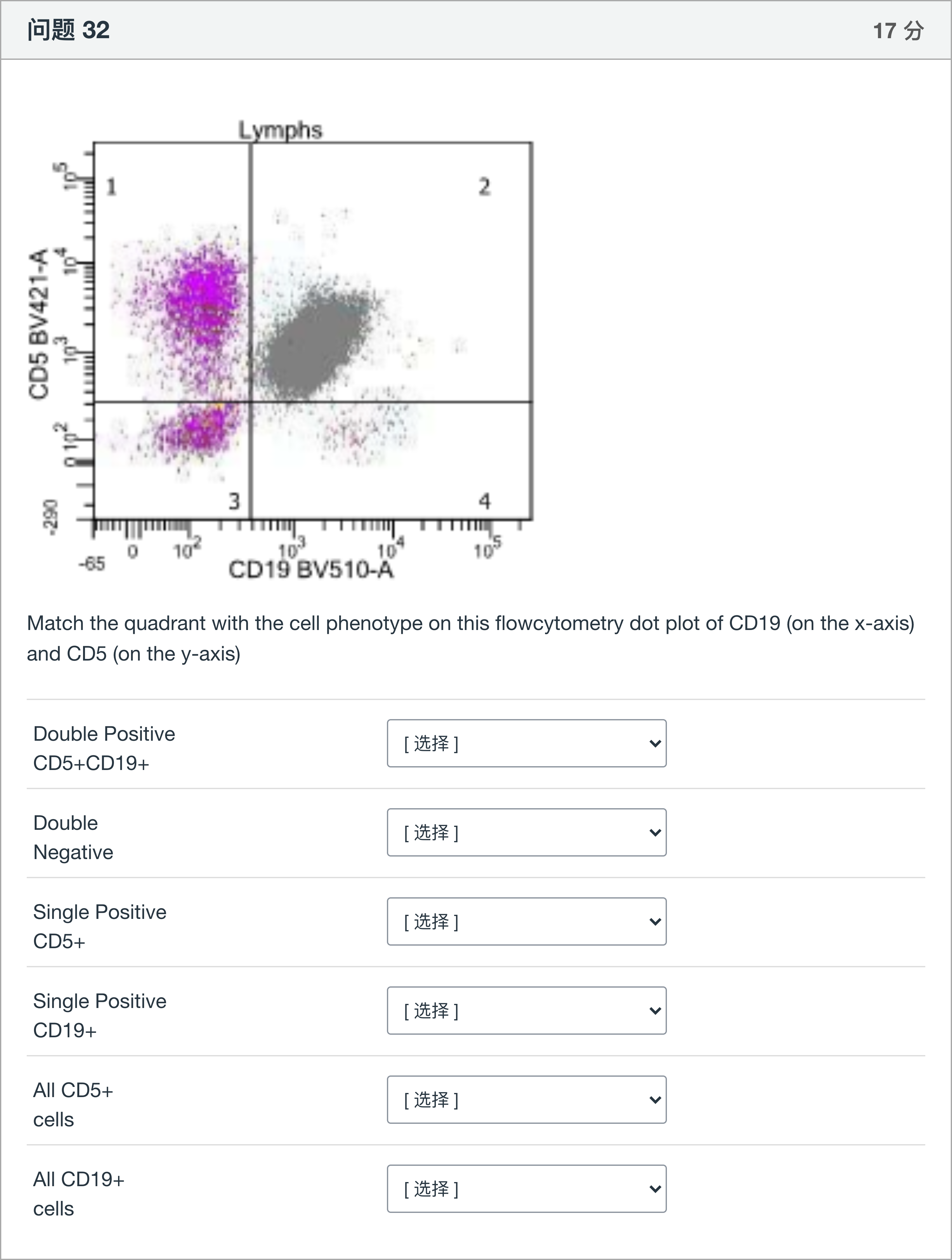Click the chevron arrow on Single Positive CD5+ dropdown
Screen dimensions: 952x1260
[x=655, y=922]
